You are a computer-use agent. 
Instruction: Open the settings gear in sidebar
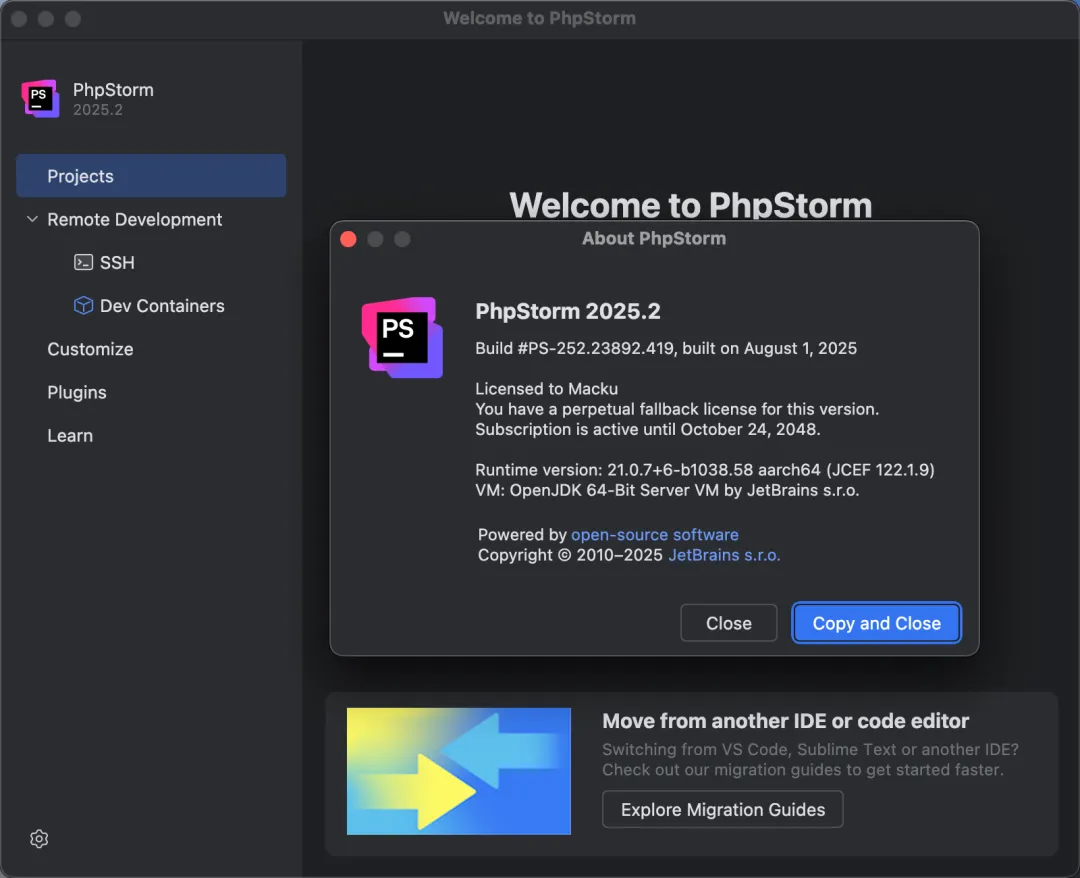click(x=39, y=838)
